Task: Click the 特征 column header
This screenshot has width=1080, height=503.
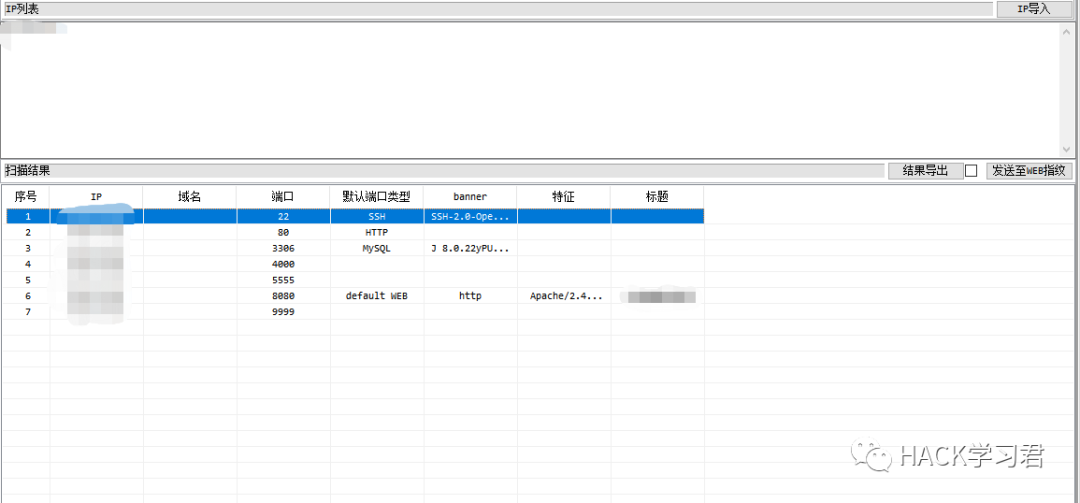Action: [563, 196]
